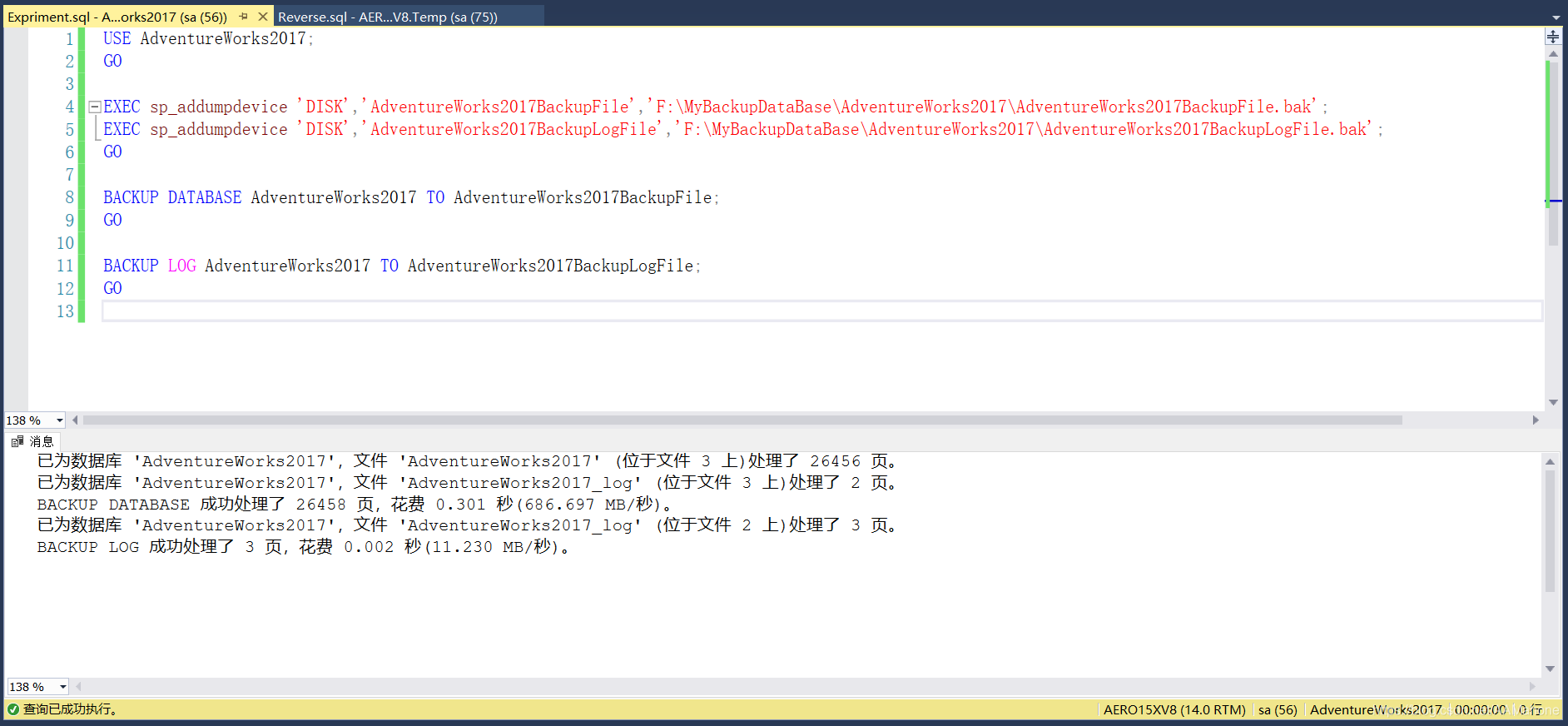The width and height of the screenshot is (1568, 726).
Task: Click the GO statement on line 6
Action: pos(112,152)
